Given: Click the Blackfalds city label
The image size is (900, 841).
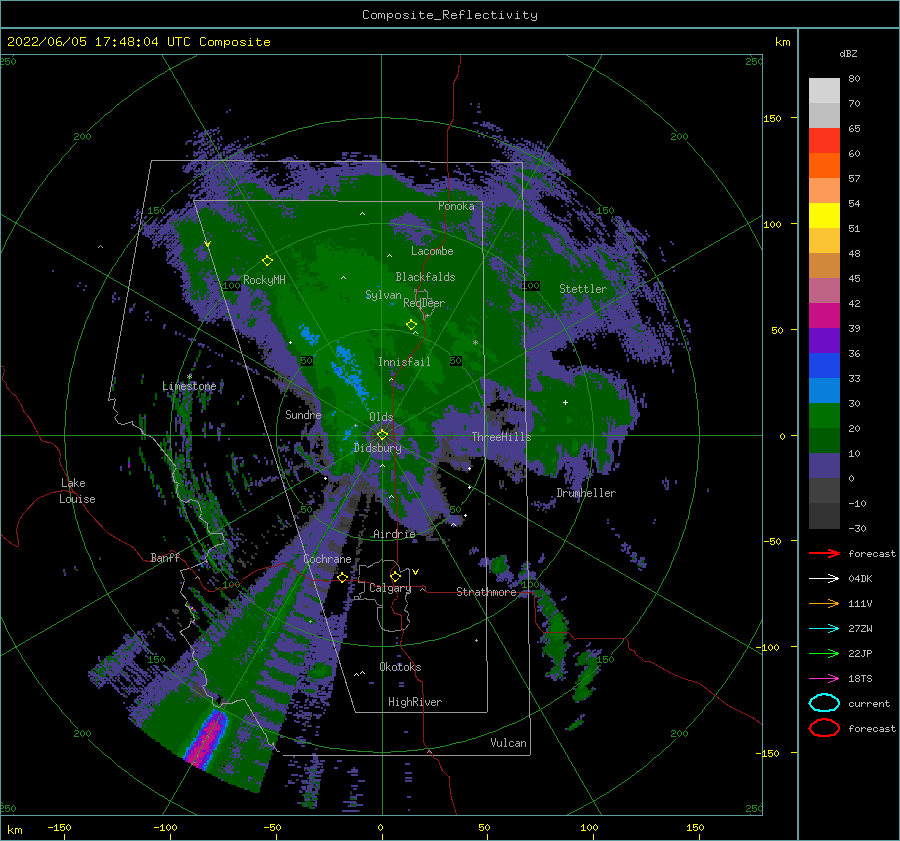Looking at the screenshot, I should click(425, 277).
